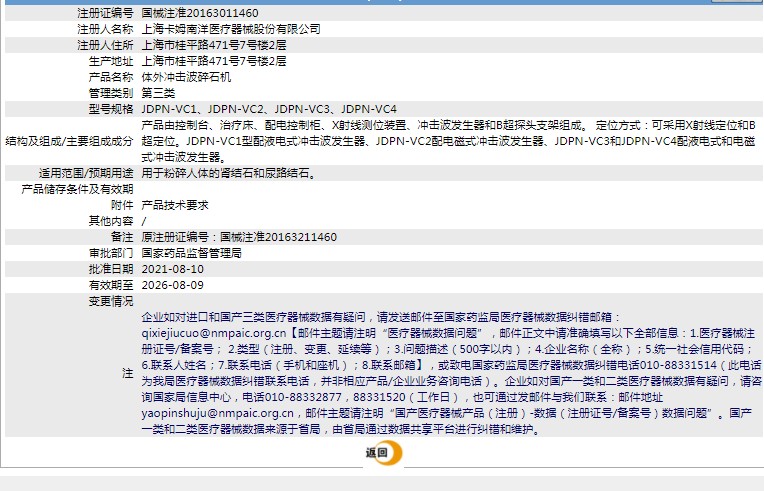Click the 注册人名称 field label
This screenshot has width=764, height=491.
coord(105,29)
